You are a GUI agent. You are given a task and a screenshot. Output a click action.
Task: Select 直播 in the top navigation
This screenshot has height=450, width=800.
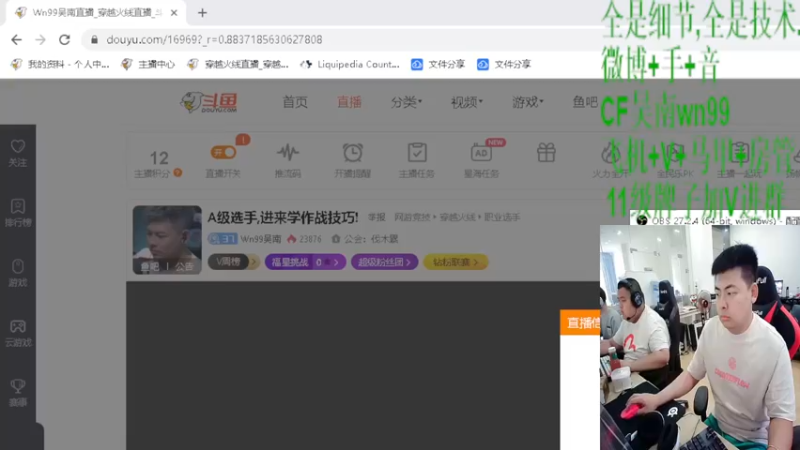349,102
